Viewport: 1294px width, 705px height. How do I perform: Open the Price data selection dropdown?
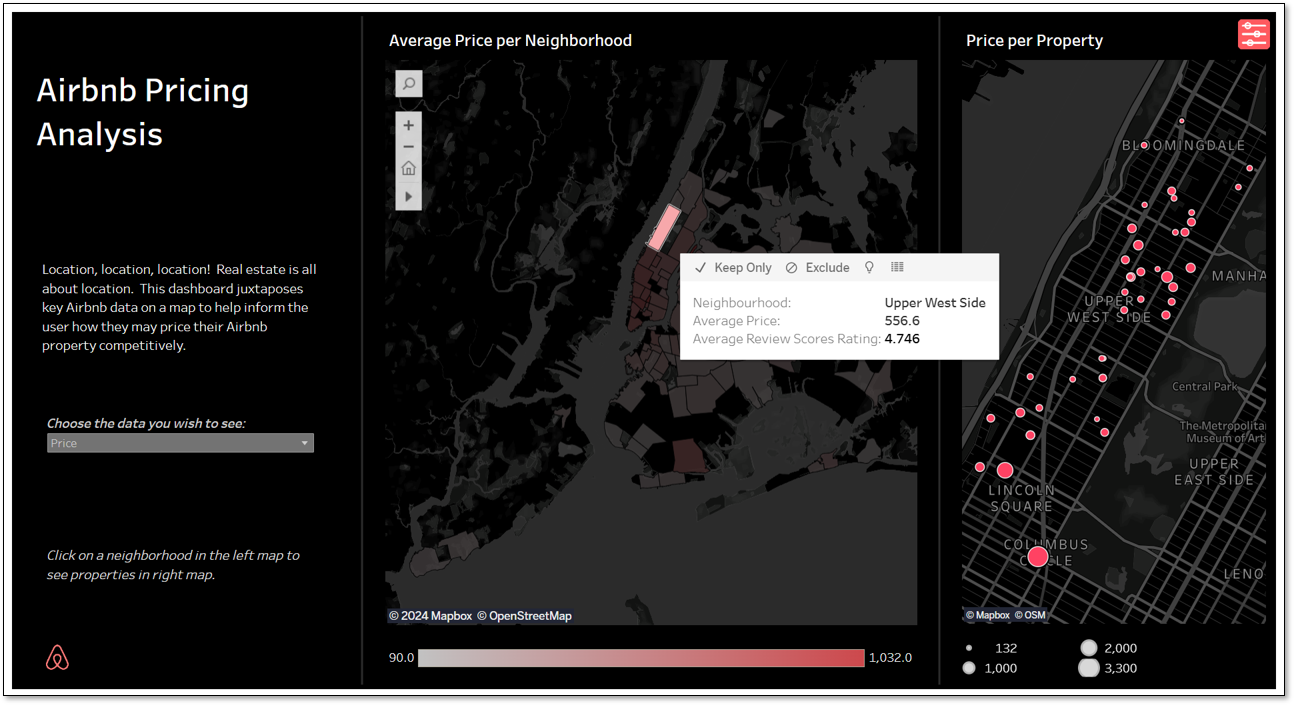[x=180, y=443]
